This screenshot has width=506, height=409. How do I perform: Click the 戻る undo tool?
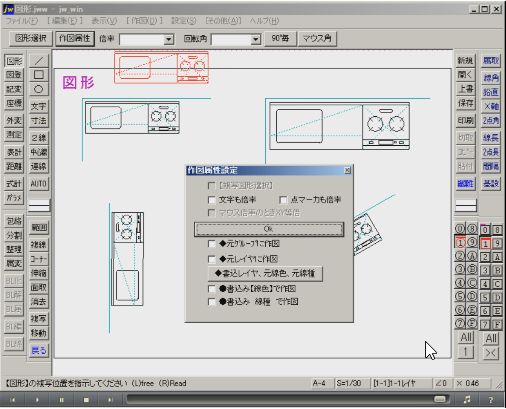[39, 350]
